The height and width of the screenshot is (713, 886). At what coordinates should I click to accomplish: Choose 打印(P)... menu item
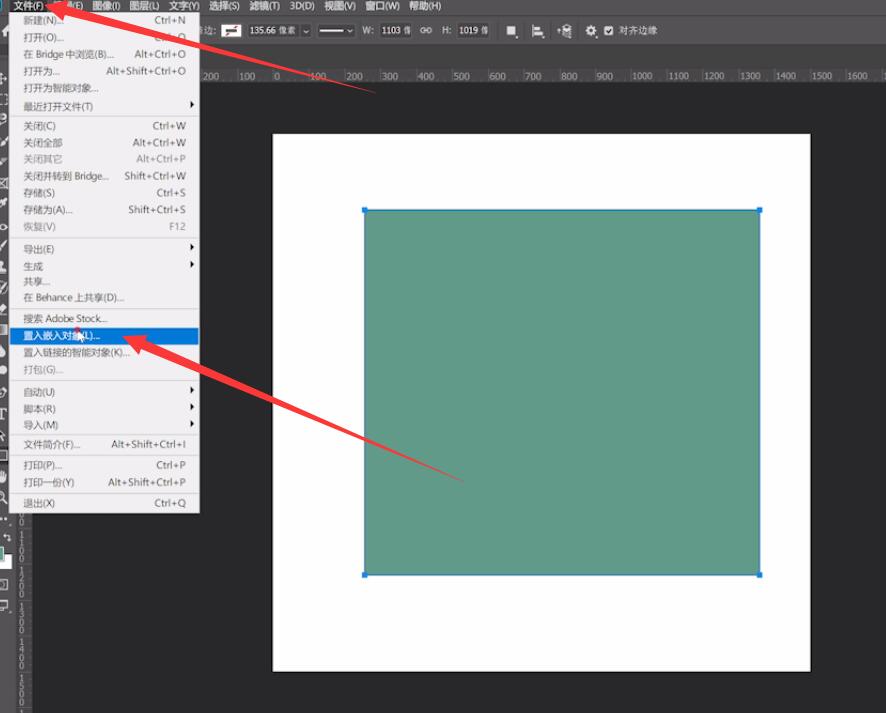tap(105, 465)
